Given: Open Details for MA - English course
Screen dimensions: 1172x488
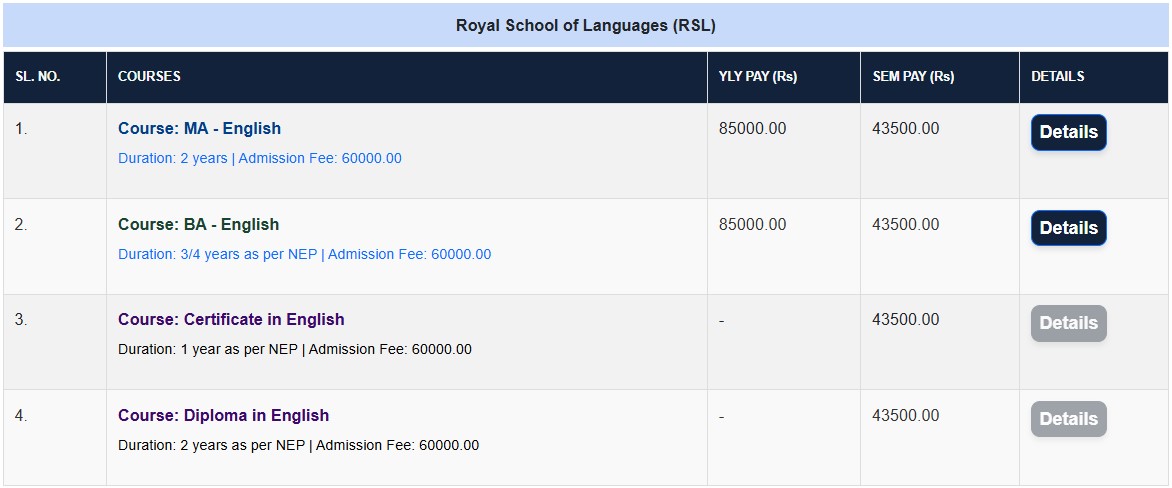Looking at the screenshot, I should coord(1068,132).
